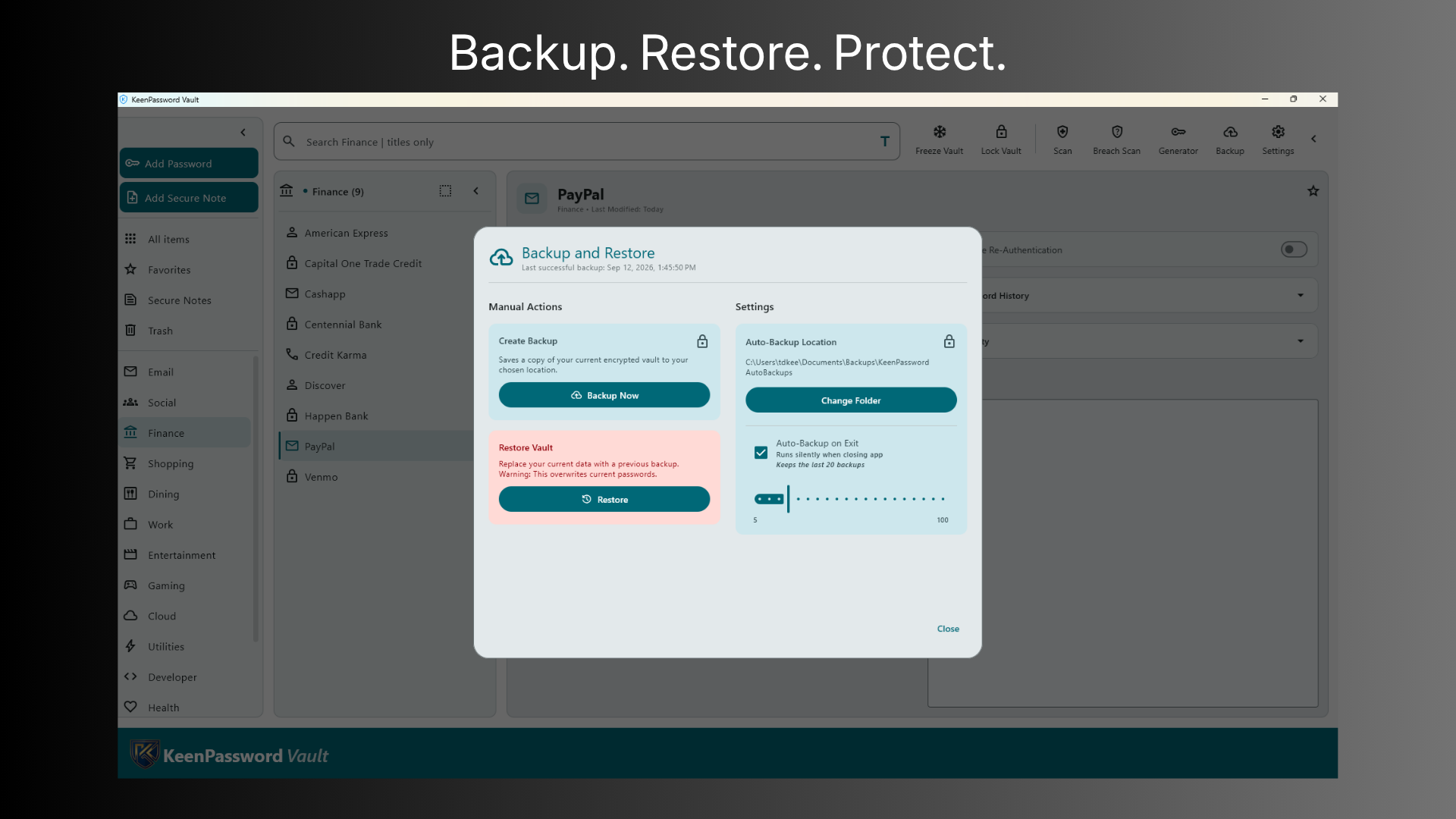Collapse the top toolbar with chevron
The image size is (1456, 819).
point(1313,139)
